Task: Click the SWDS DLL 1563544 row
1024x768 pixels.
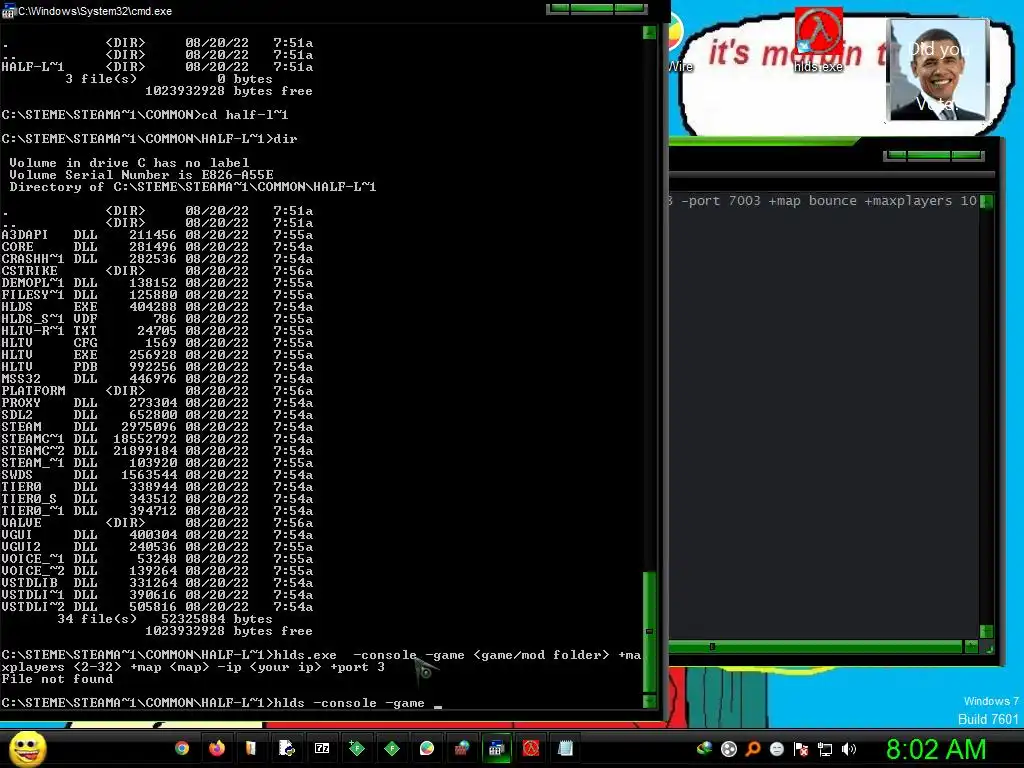Action: tap(157, 475)
